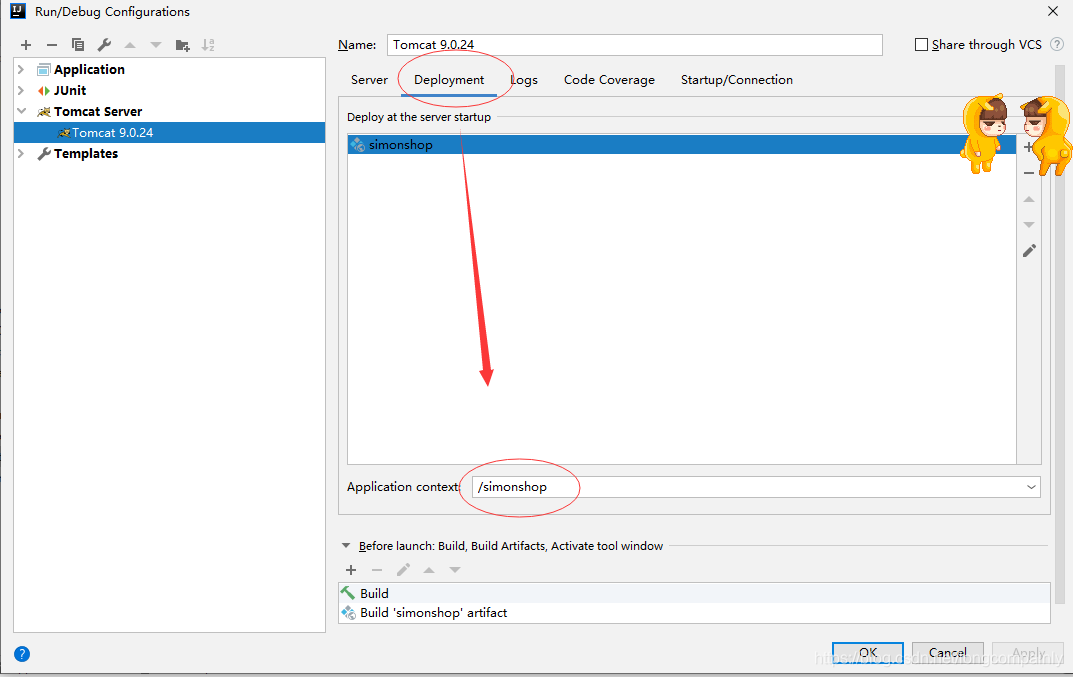The height and width of the screenshot is (677, 1073).
Task: Switch to the Logs tab
Action: pyautogui.click(x=524, y=80)
